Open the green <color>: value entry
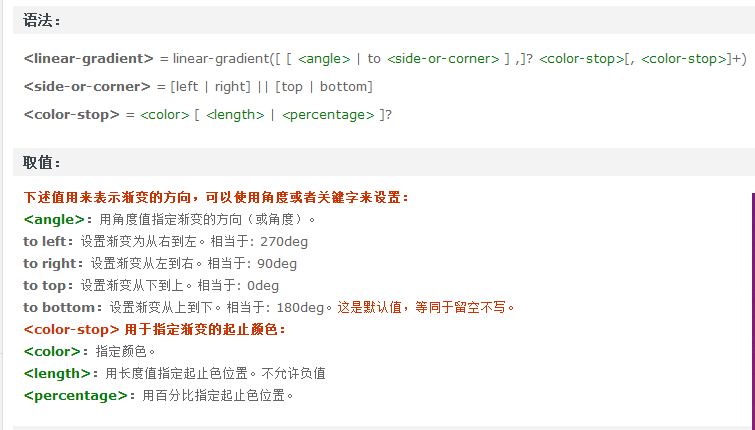755x430 pixels. coord(52,351)
